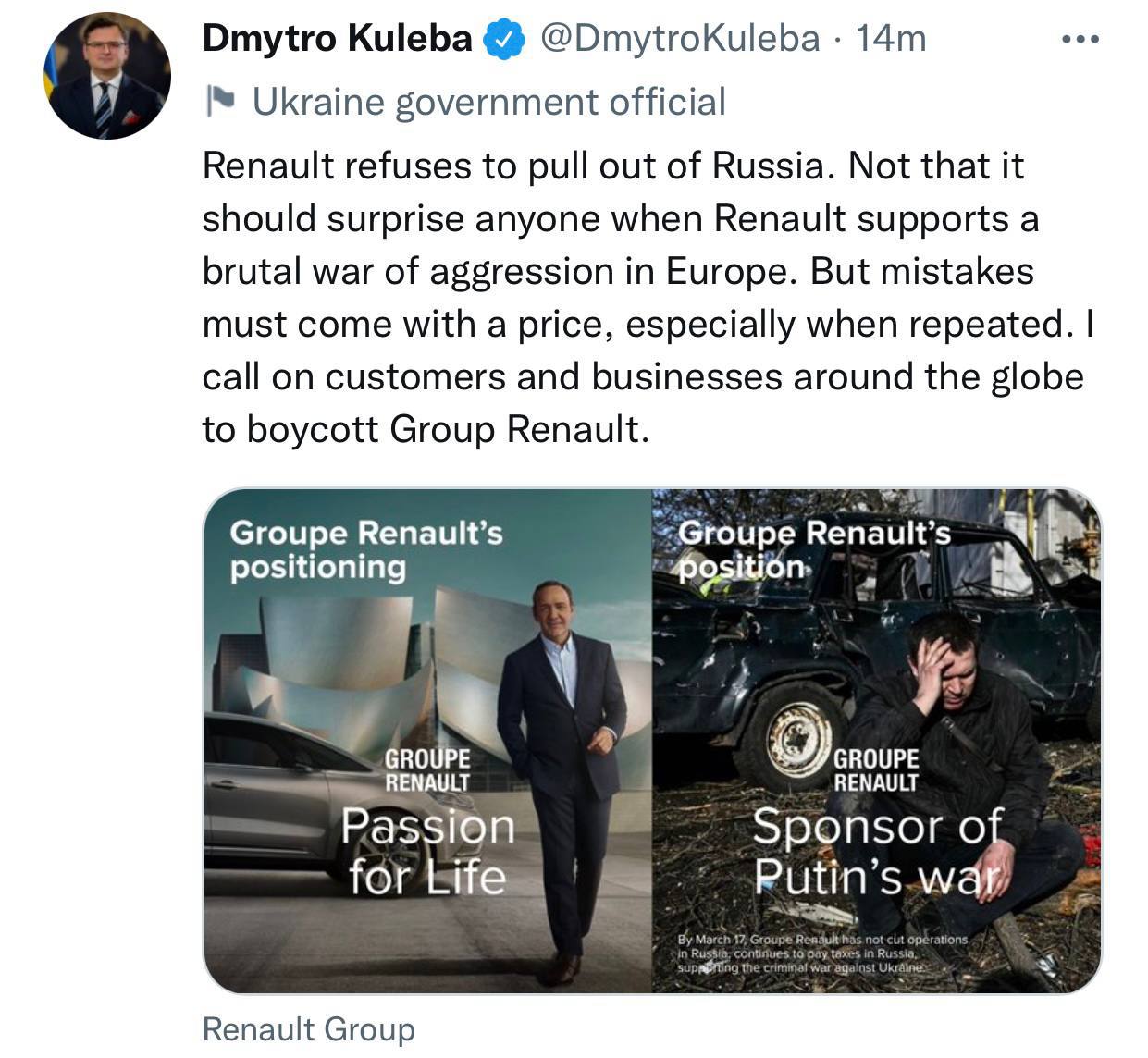Screen dimensions: 1148x1058
Task: Click the 'Groupe Renault's position' heading
Action: [x=814, y=549]
